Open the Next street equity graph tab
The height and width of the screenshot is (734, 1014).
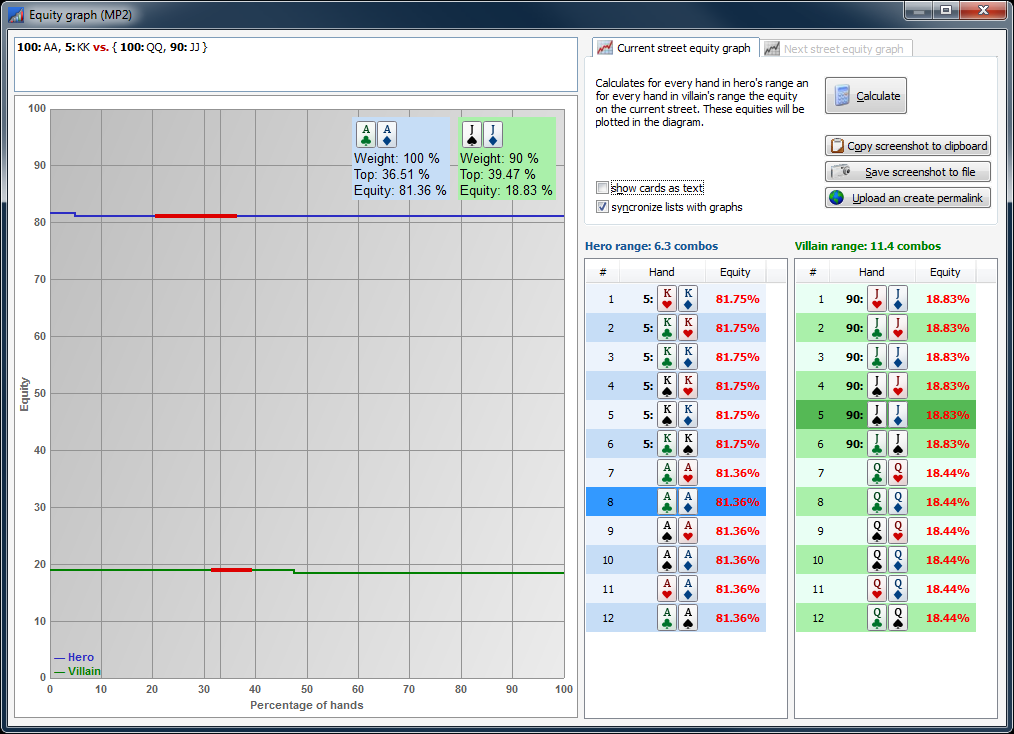[835, 49]
